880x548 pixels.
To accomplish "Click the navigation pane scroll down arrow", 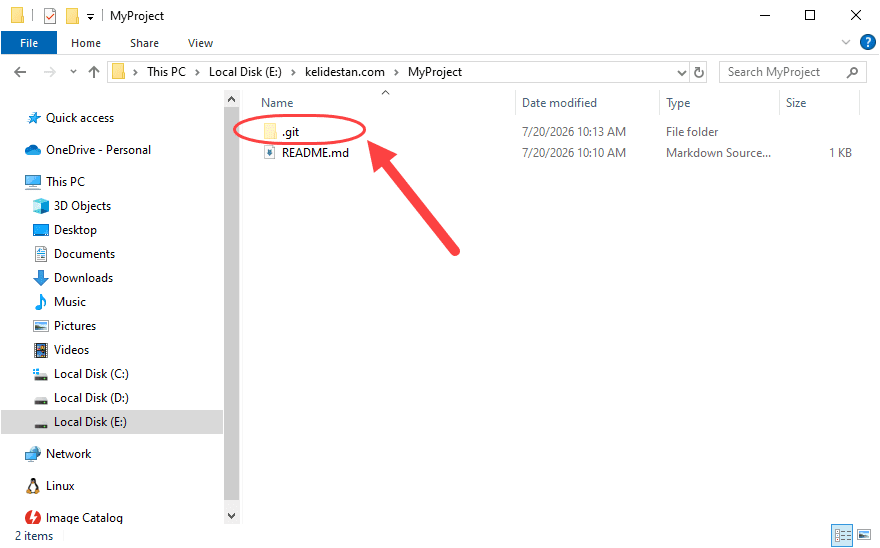I will coord(232,515).
